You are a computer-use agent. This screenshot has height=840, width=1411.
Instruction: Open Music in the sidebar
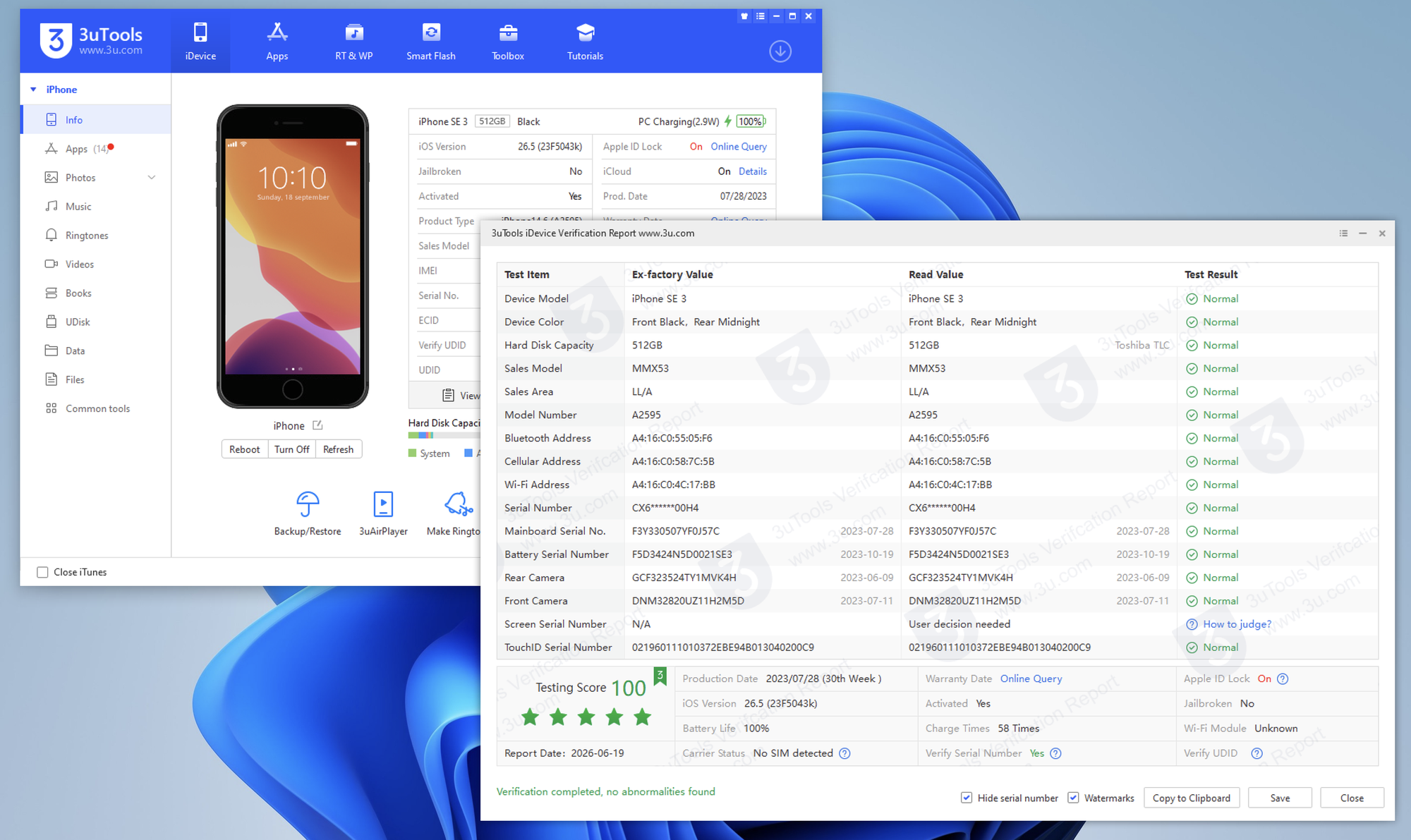(x=96, y=207)
